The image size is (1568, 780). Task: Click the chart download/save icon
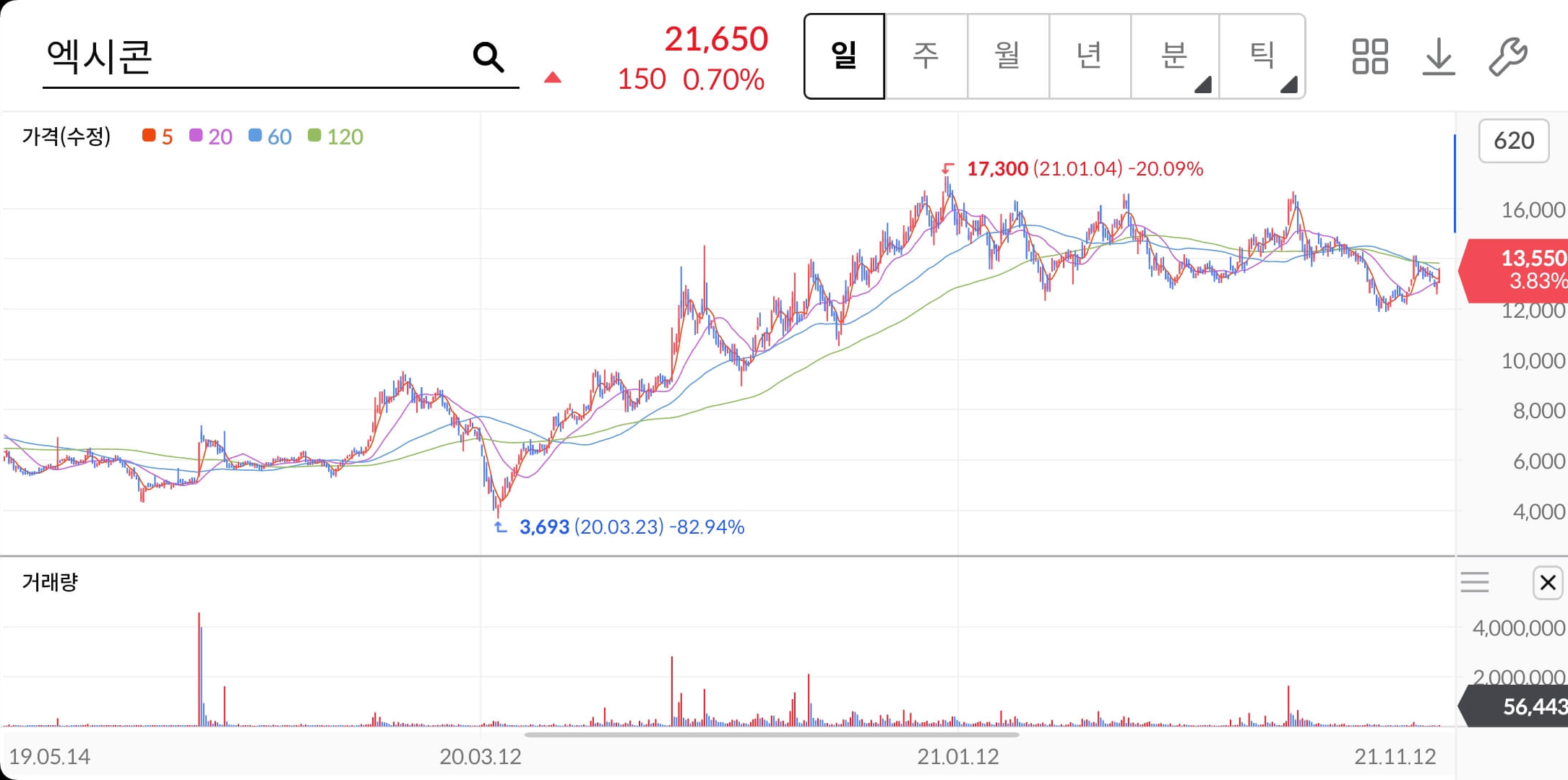1439,56
